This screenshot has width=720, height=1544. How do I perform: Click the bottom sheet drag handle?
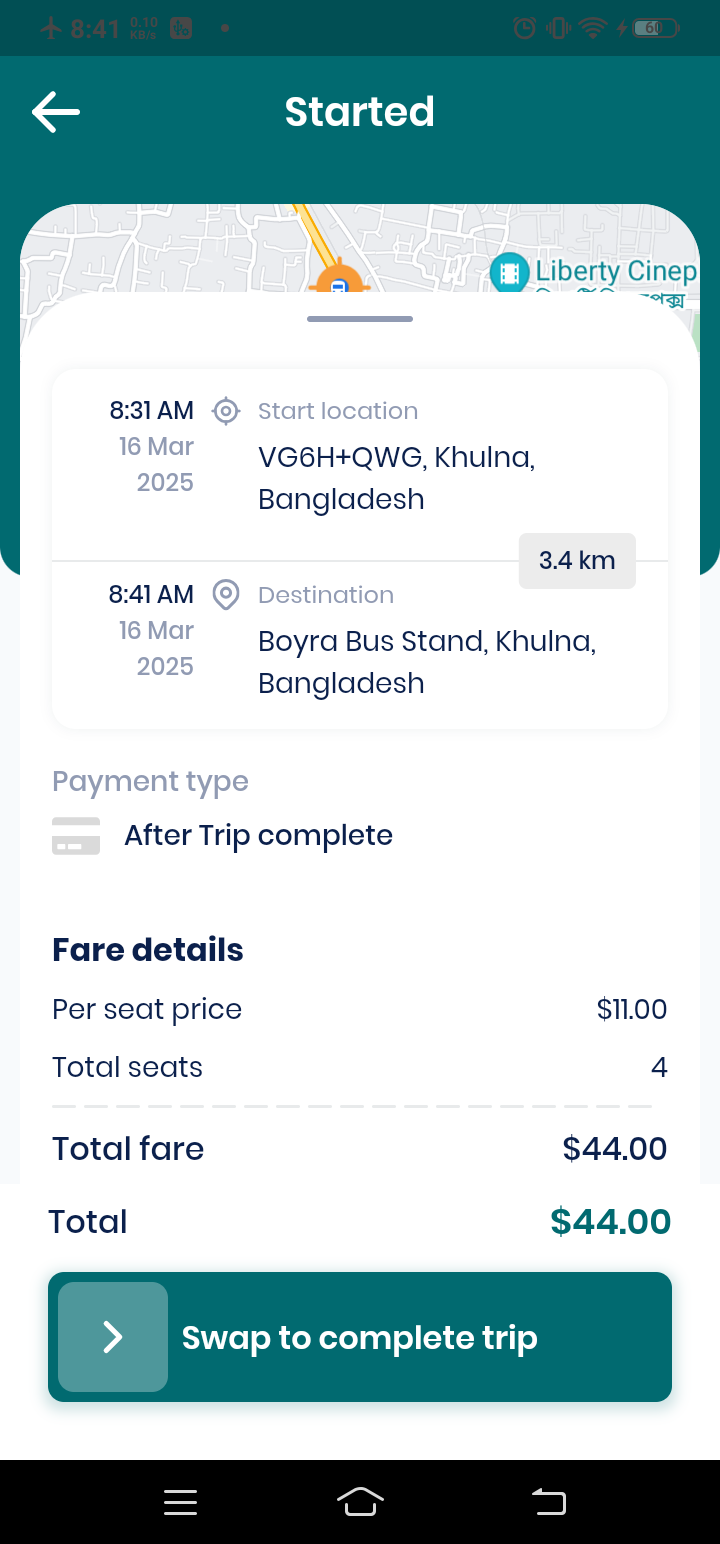click(x=360, y=319)
